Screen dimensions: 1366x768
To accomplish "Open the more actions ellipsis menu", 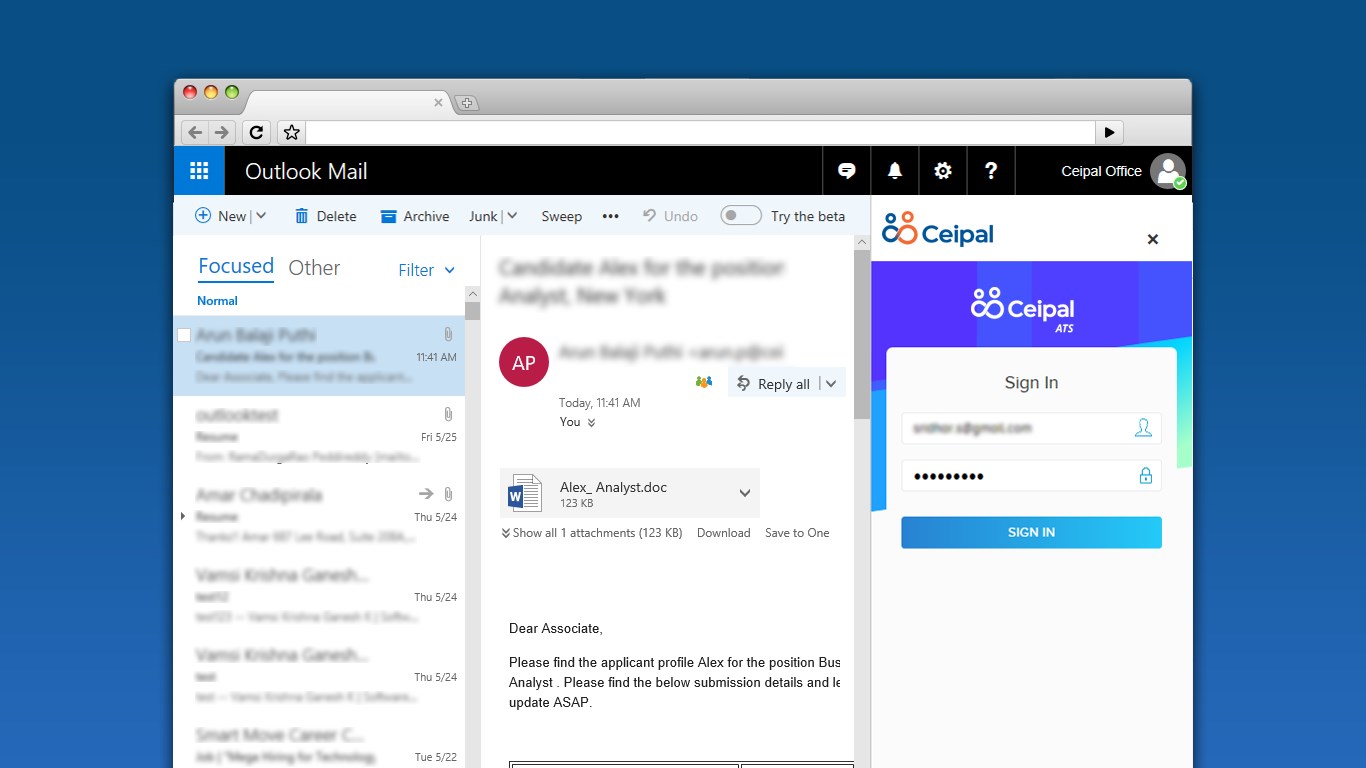I will tap(611, 216).
